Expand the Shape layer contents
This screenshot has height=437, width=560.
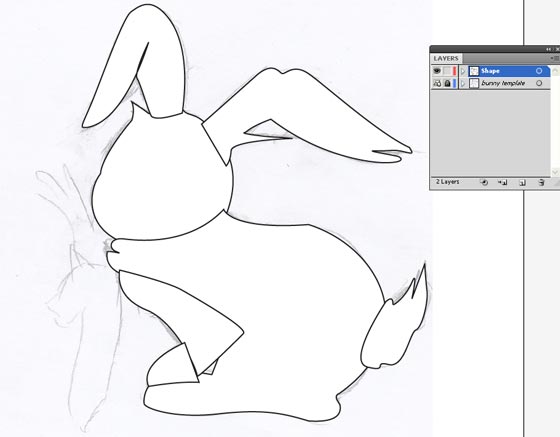[463, 71]
